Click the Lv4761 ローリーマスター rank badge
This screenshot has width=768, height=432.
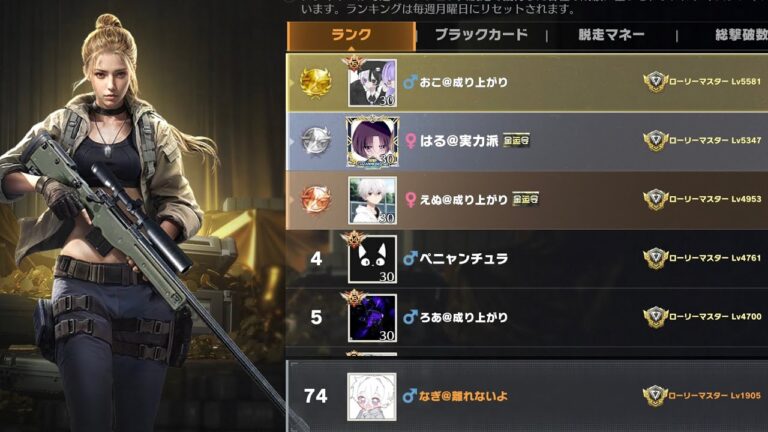[656, 258]
